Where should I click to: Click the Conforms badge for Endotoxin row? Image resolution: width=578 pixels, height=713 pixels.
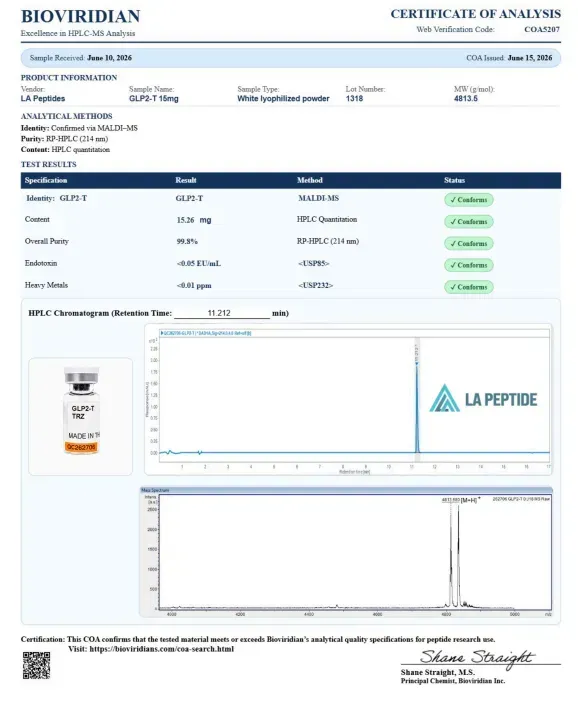(x=468, y=265)
